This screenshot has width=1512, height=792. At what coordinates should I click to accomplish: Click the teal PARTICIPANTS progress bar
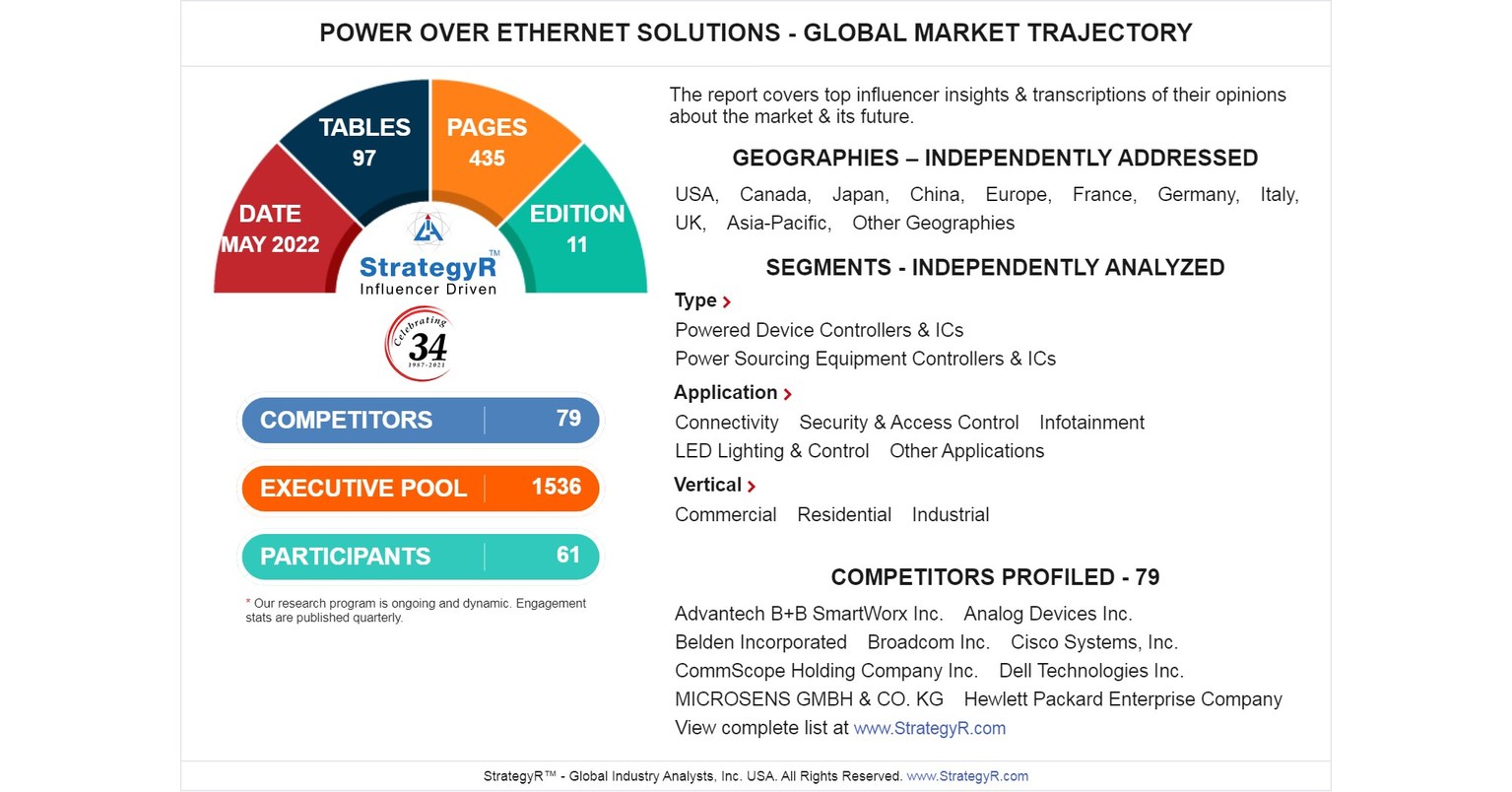[421, 557]
